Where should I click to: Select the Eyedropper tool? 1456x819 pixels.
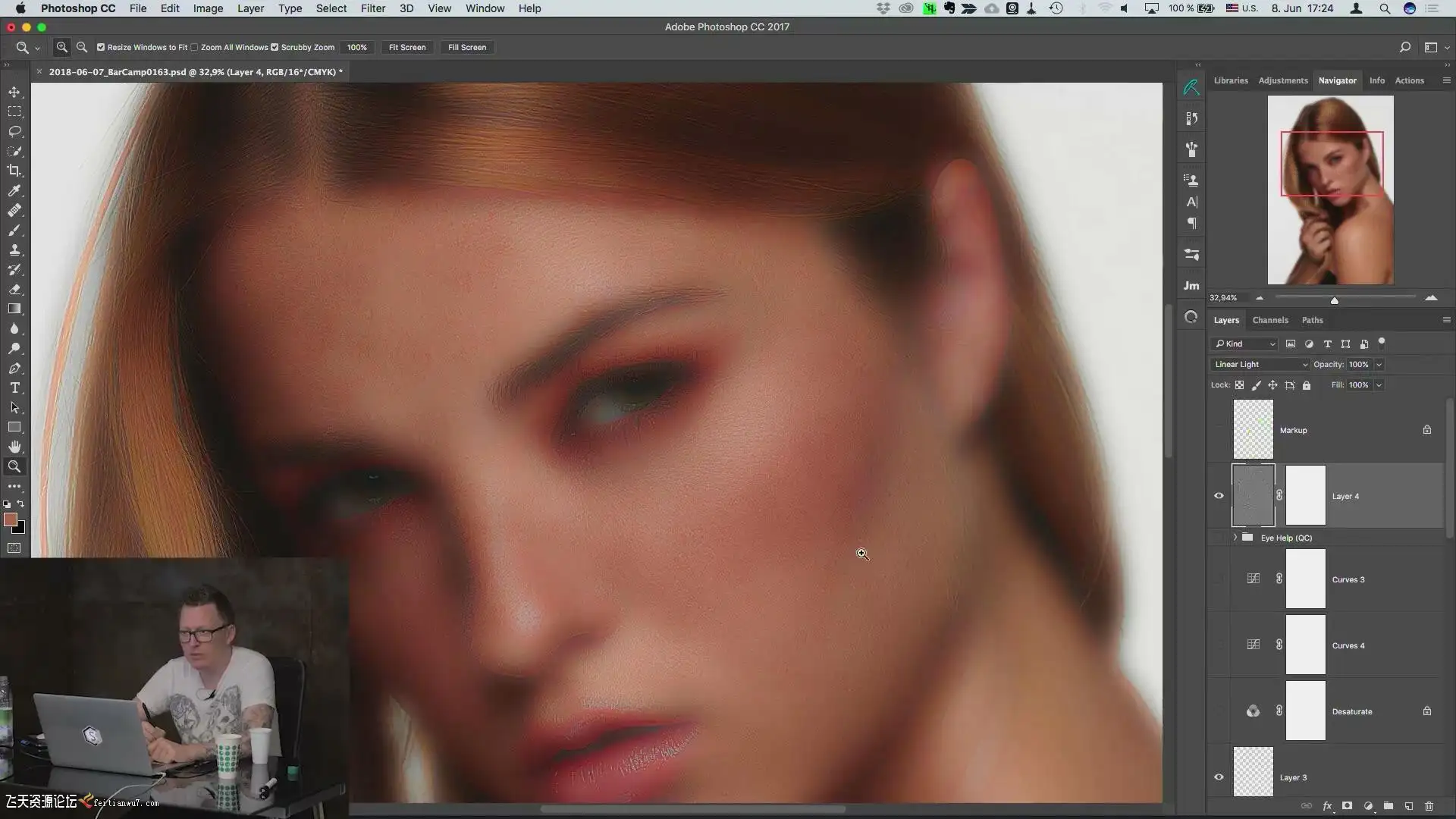click(14, 190)
